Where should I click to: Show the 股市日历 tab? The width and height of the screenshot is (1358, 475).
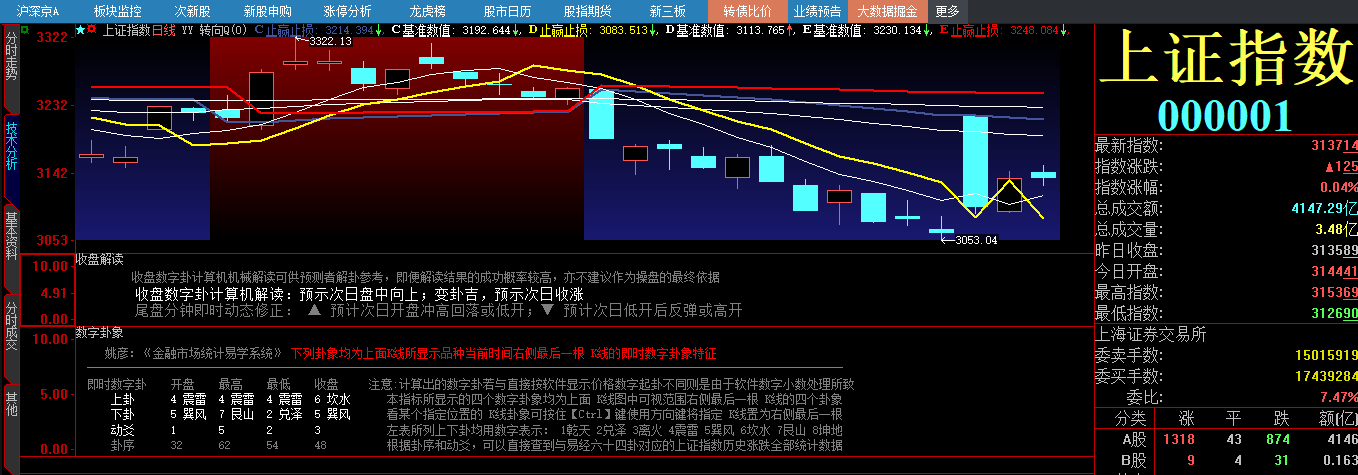click(507, 11)
